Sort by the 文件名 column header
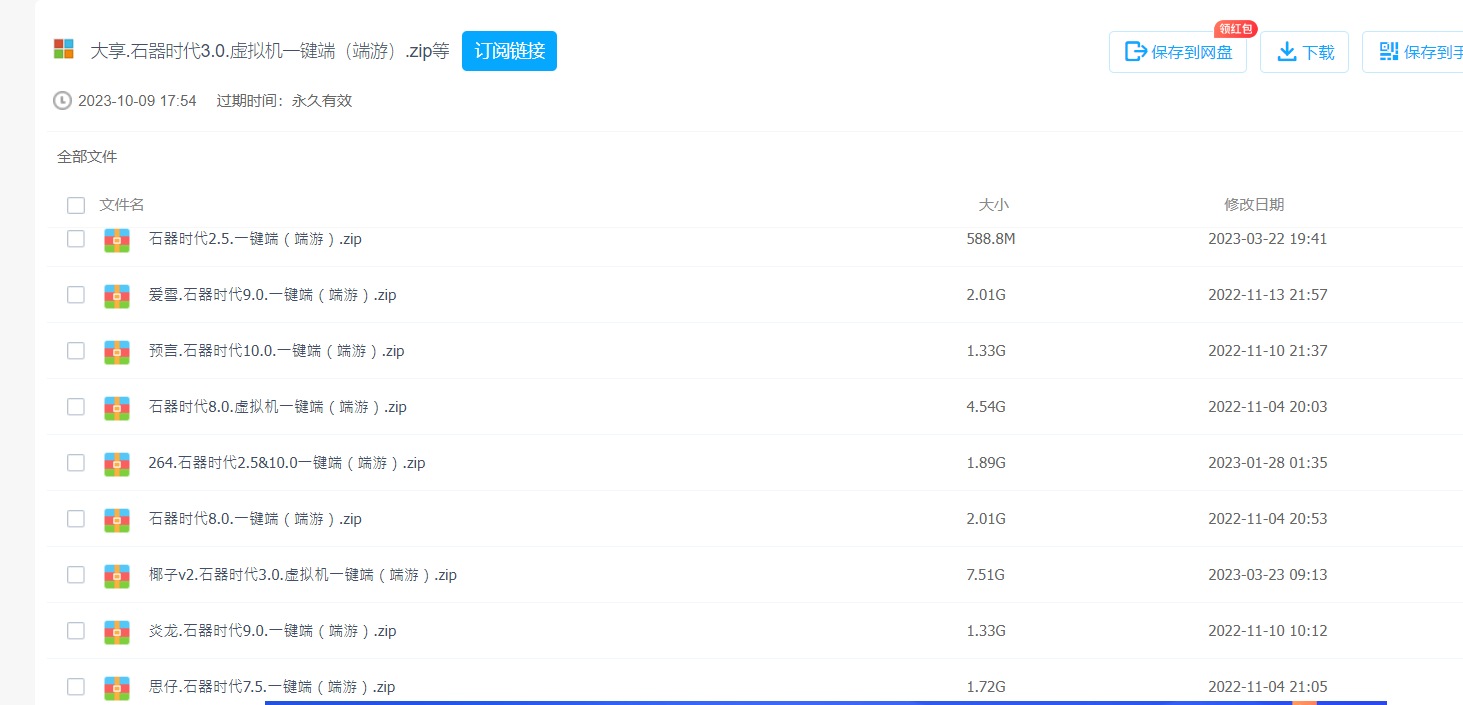This screenshot has width=1463, height=705. click(x=122, y=205)
